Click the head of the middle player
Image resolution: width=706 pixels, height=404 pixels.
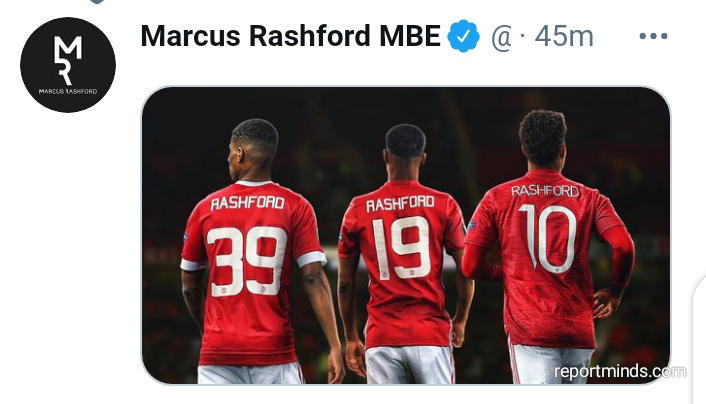(x=405, y=152)
